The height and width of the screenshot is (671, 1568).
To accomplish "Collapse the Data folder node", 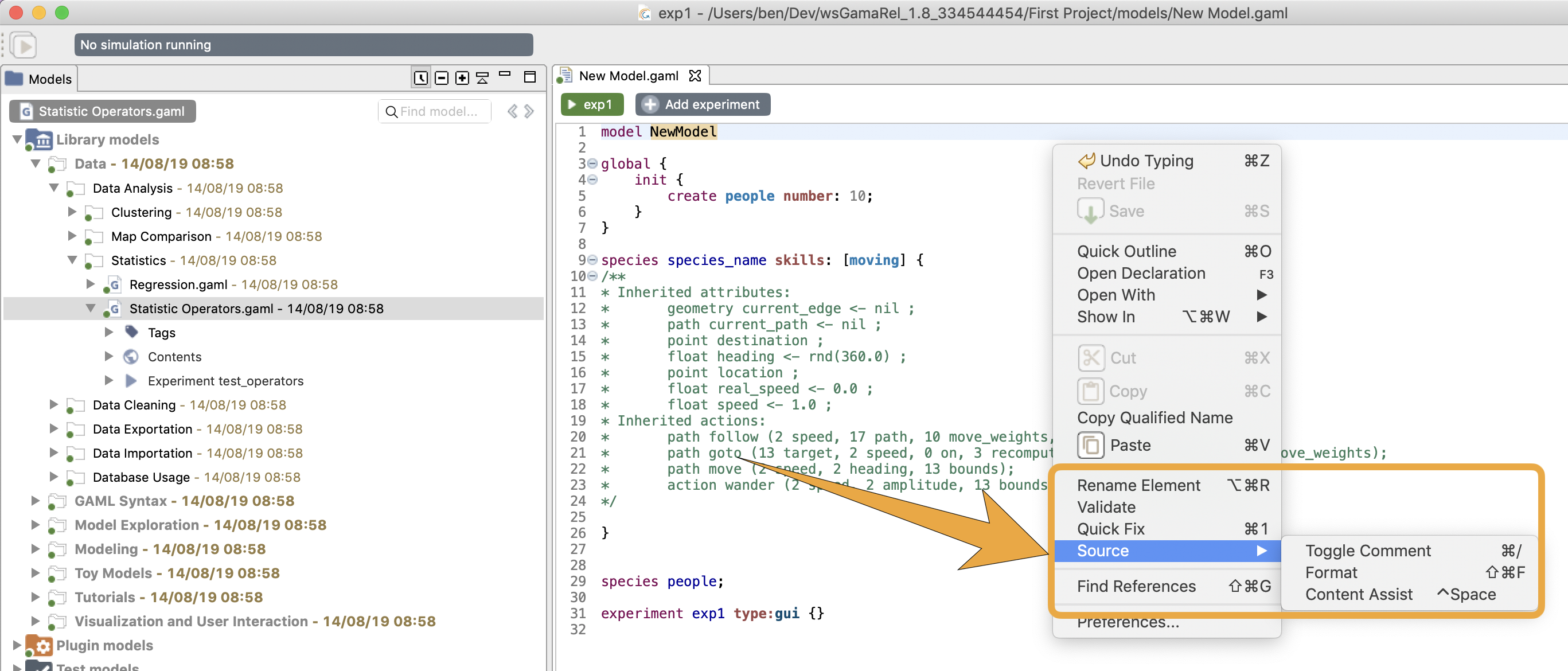I will coord(36,164).
